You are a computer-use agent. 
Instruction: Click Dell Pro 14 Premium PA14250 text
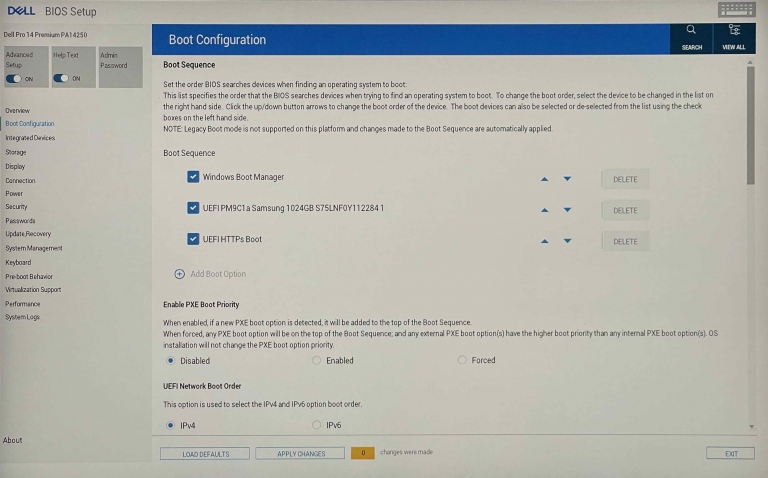(x=46, y=35)
